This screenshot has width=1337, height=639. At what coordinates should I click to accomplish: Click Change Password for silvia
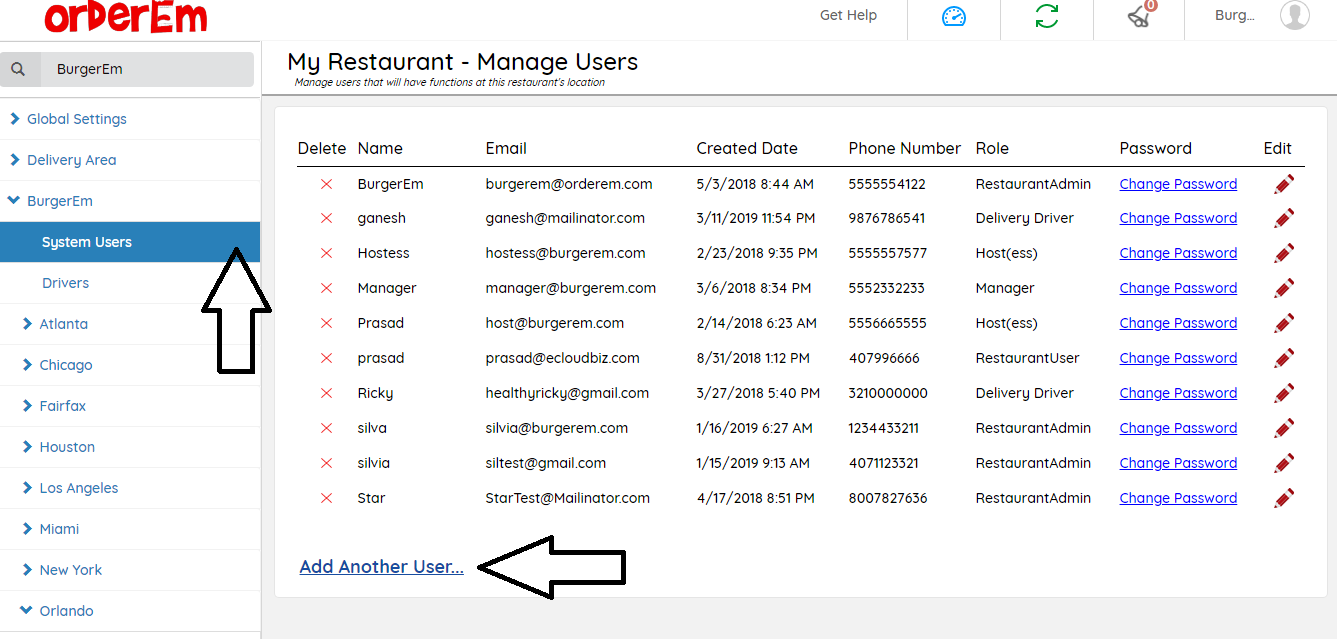1178,463
